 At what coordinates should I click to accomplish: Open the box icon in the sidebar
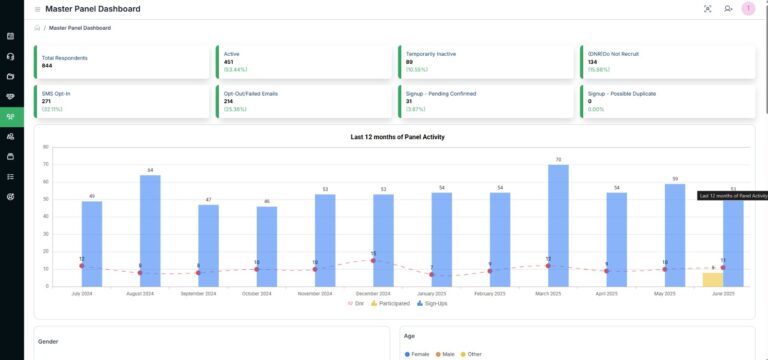click(11, 157)
